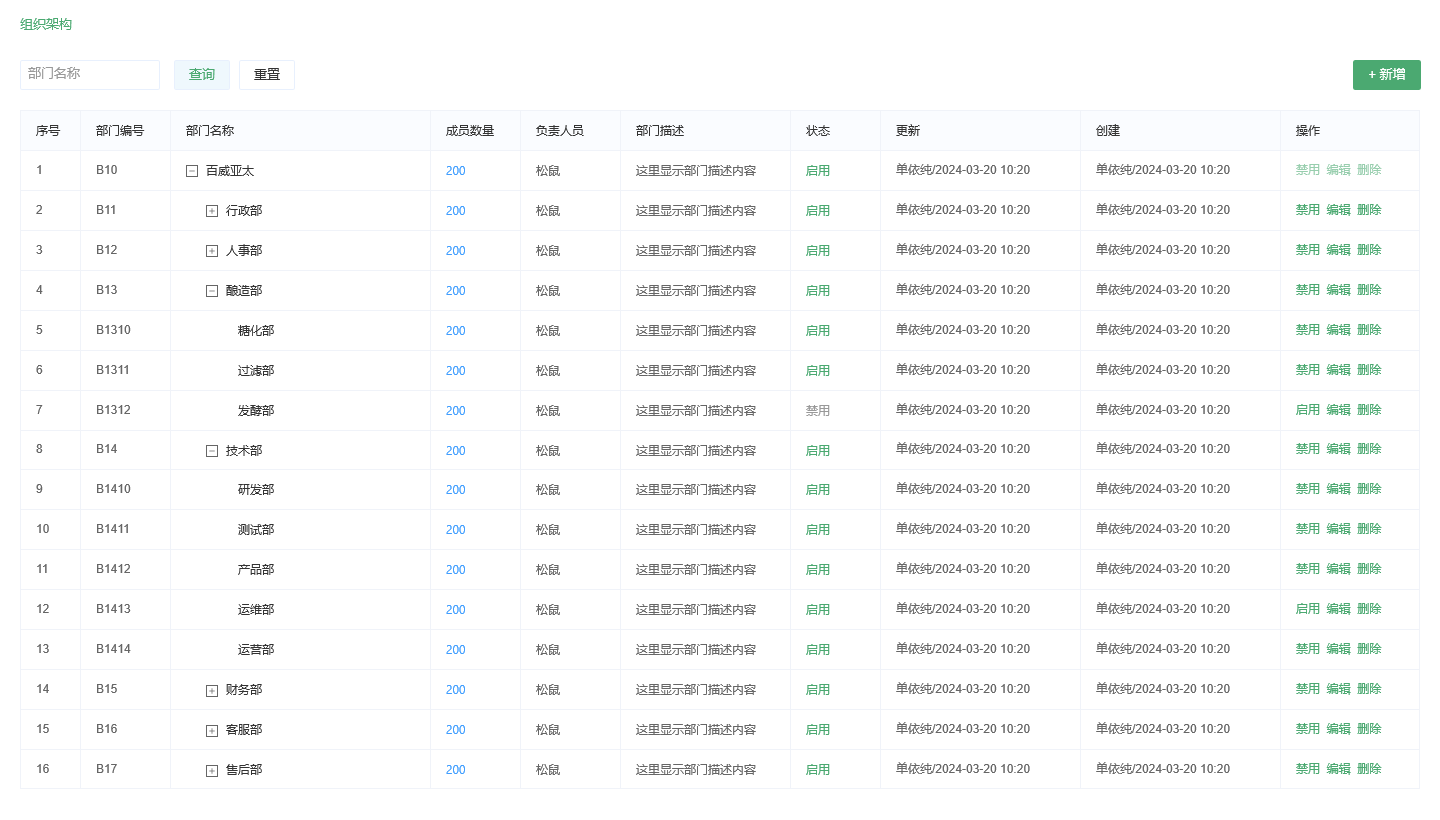1440x820 pixels.
Task: Click the 部门编号 column header
Action: (120, 131)
